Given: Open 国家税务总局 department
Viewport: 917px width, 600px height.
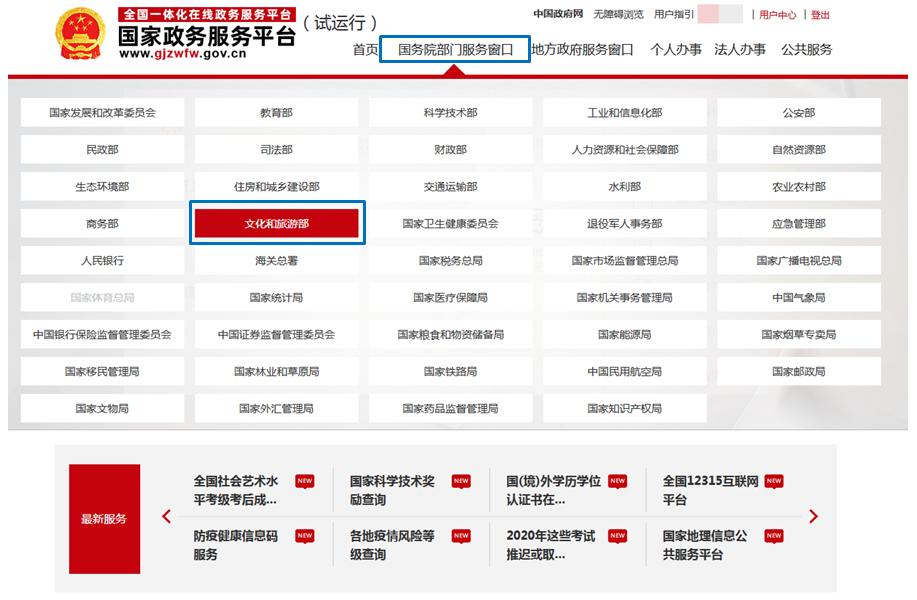Looking at the screenshot, I should (x=450, y=261).
